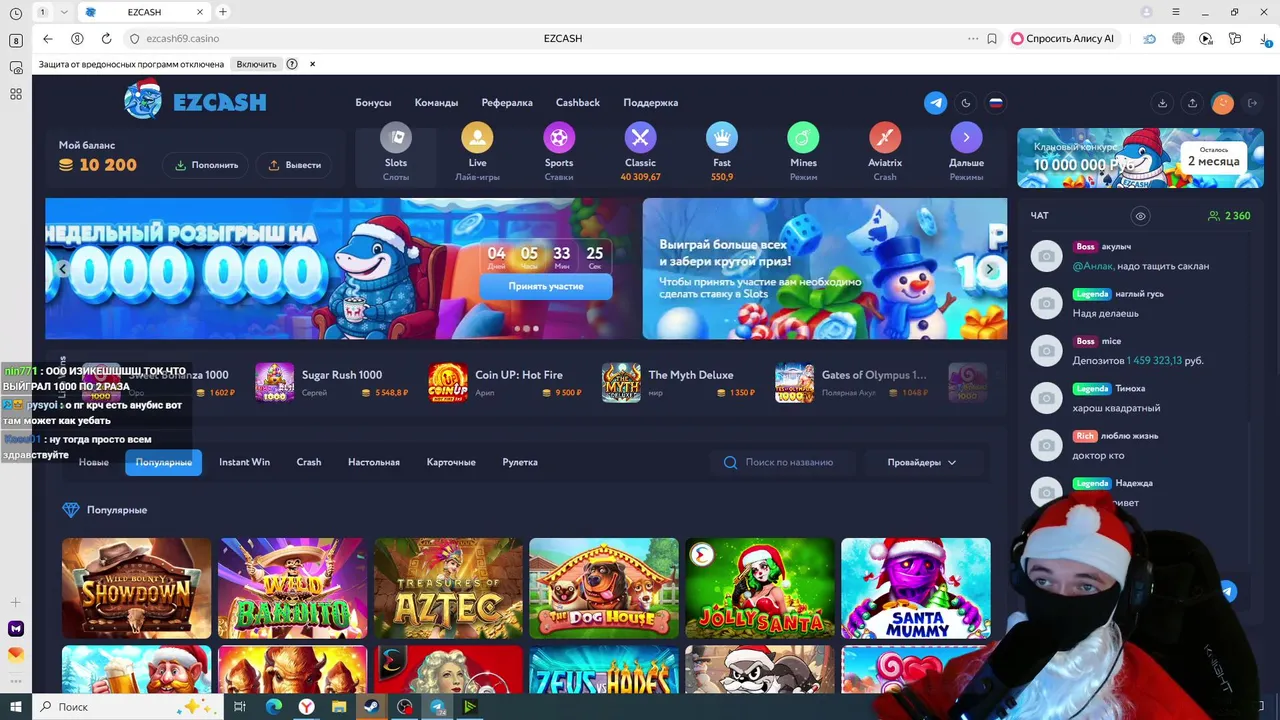Click the Пополнить deposit button

click(207, 165)
